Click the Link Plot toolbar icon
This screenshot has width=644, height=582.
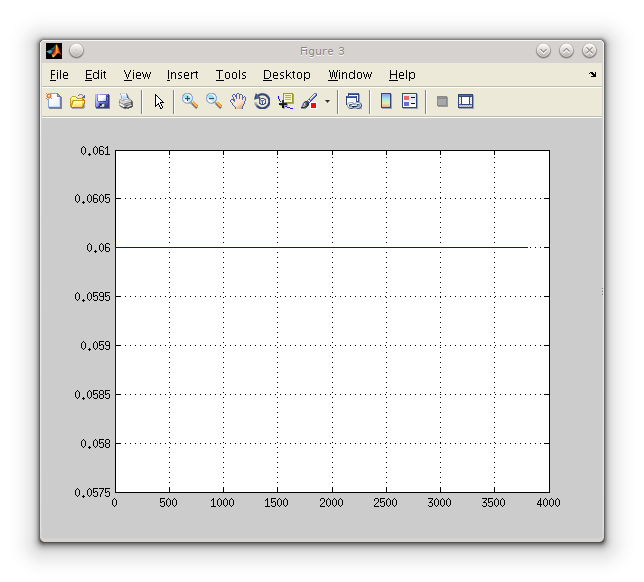point(354,101)
